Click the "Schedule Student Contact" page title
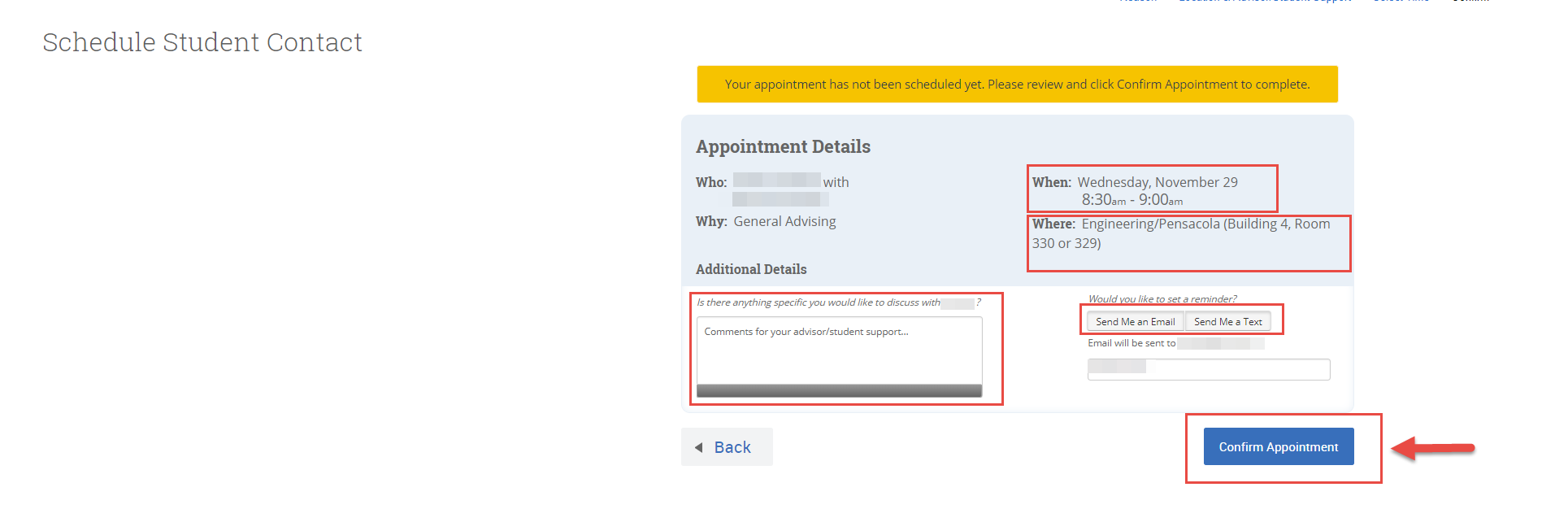This screenshot has width=1568, height=509. pyautogui.click(x=202, y=42)
